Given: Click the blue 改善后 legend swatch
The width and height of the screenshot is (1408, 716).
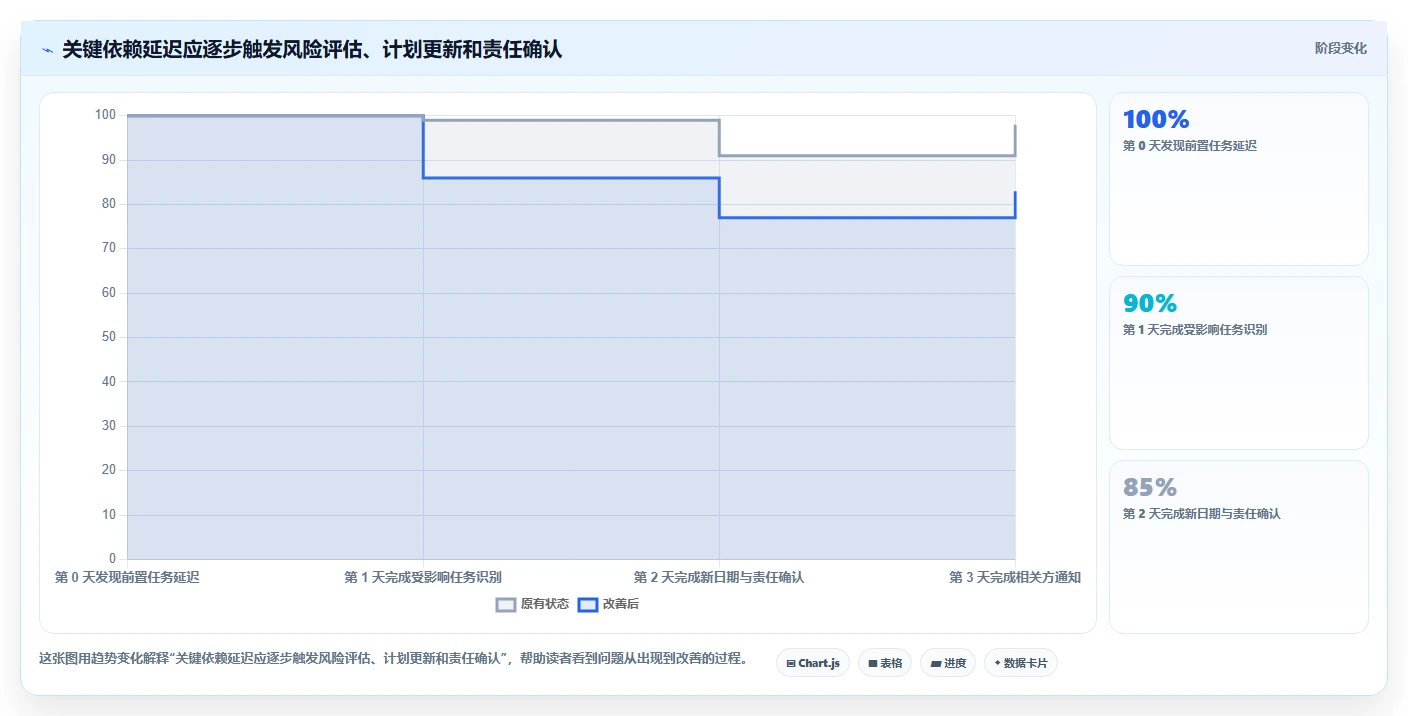Looking at the screenshot, I should click(x=588, y=604).
